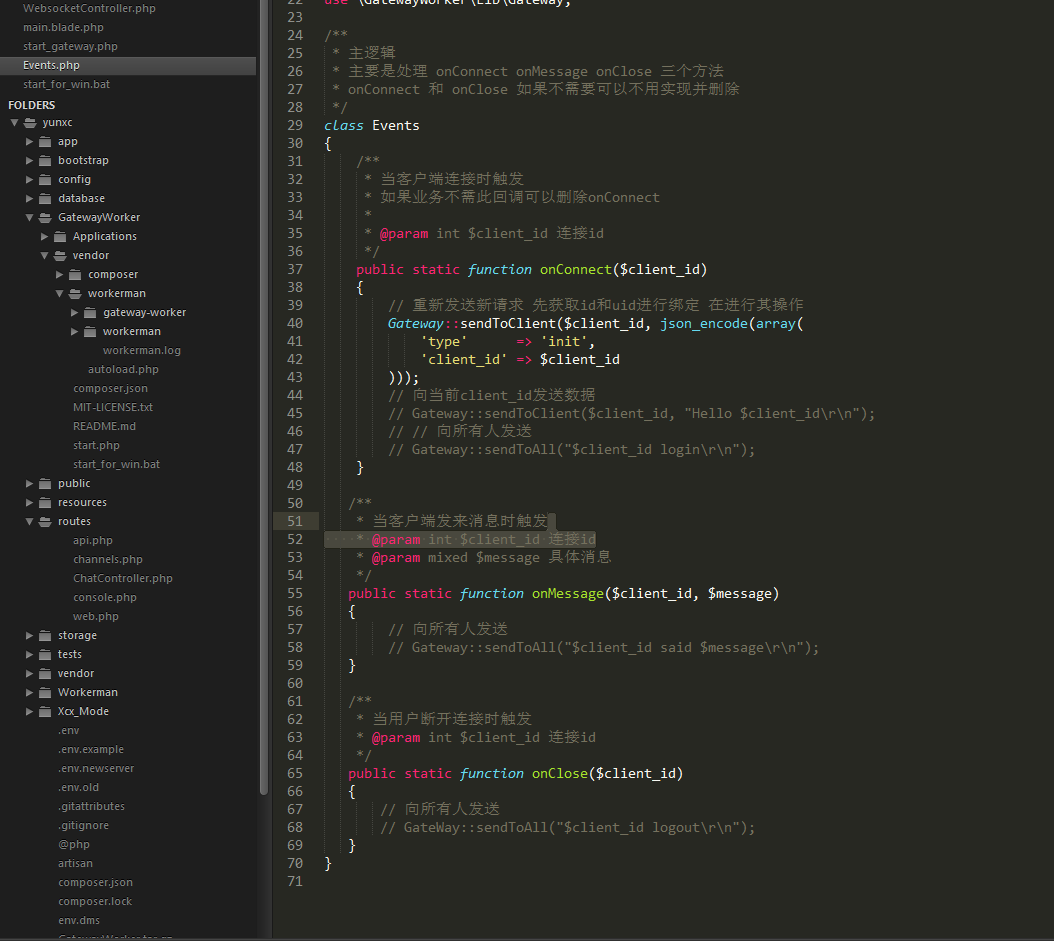Collapse the GatewayWorker folder arrow
Image resolution: width=1054 pixels, height=941 pixels.
click(x=29, y=218)
